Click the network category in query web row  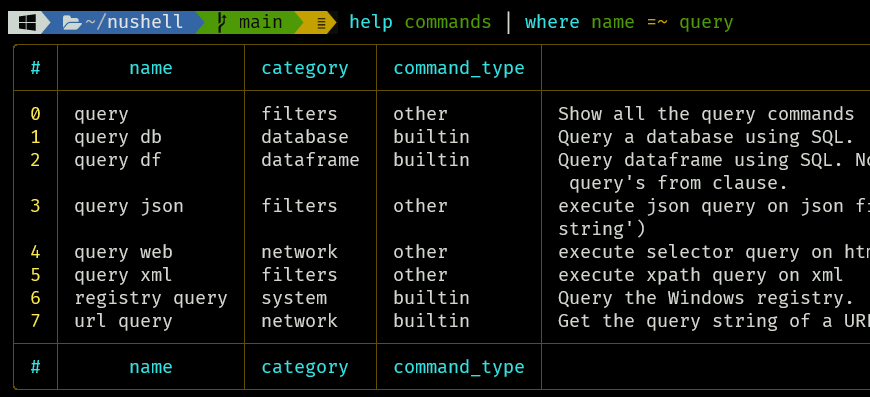pyautogui.click(x=299, y=252)
